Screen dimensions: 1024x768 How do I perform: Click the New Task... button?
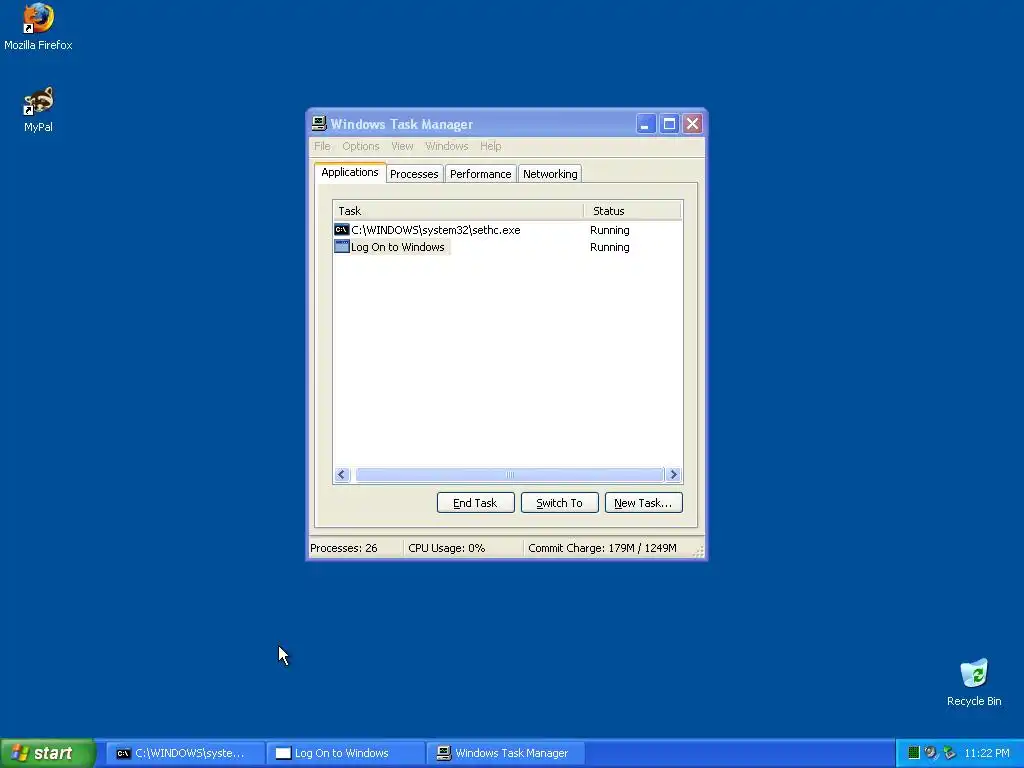(x=643, y=503)
